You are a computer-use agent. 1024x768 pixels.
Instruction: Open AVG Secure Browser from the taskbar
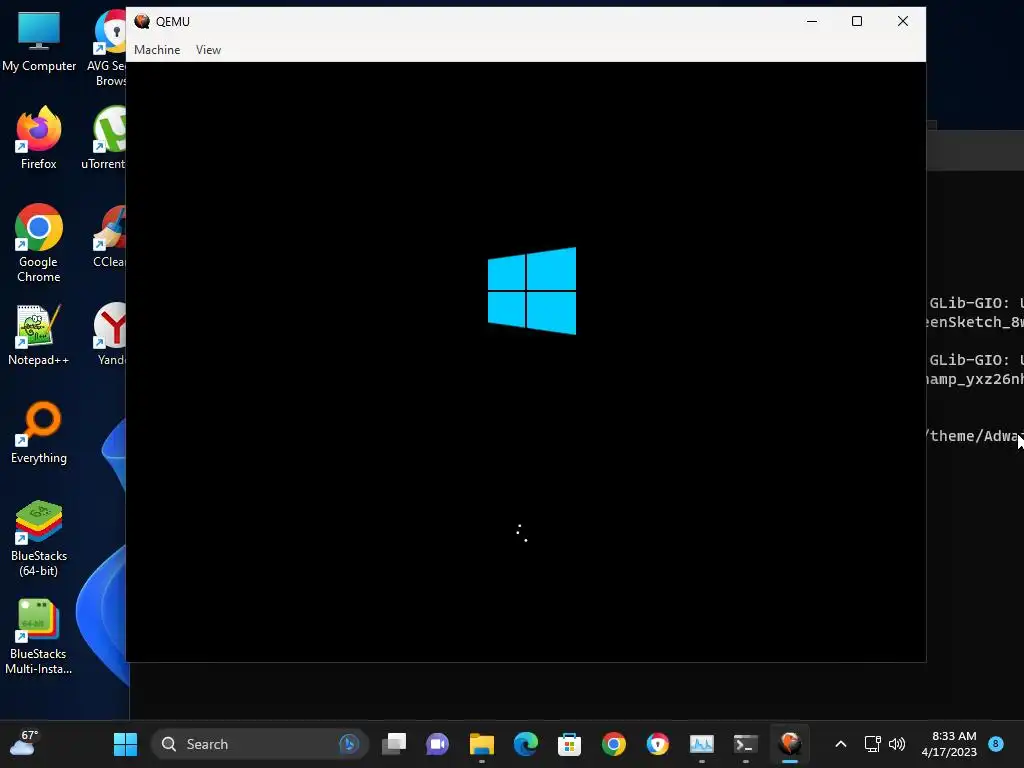point(658,744)
